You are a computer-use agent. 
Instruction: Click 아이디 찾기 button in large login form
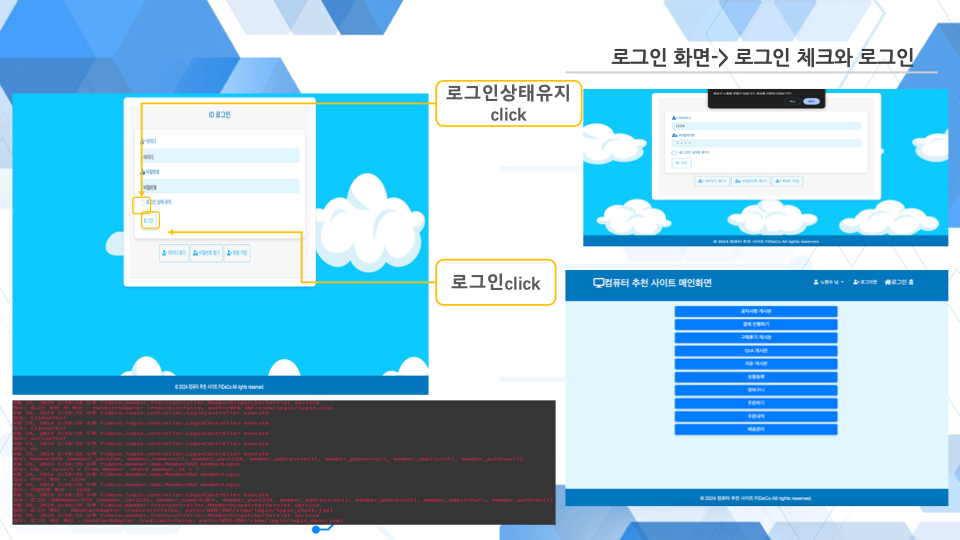[x=174, y=254]
